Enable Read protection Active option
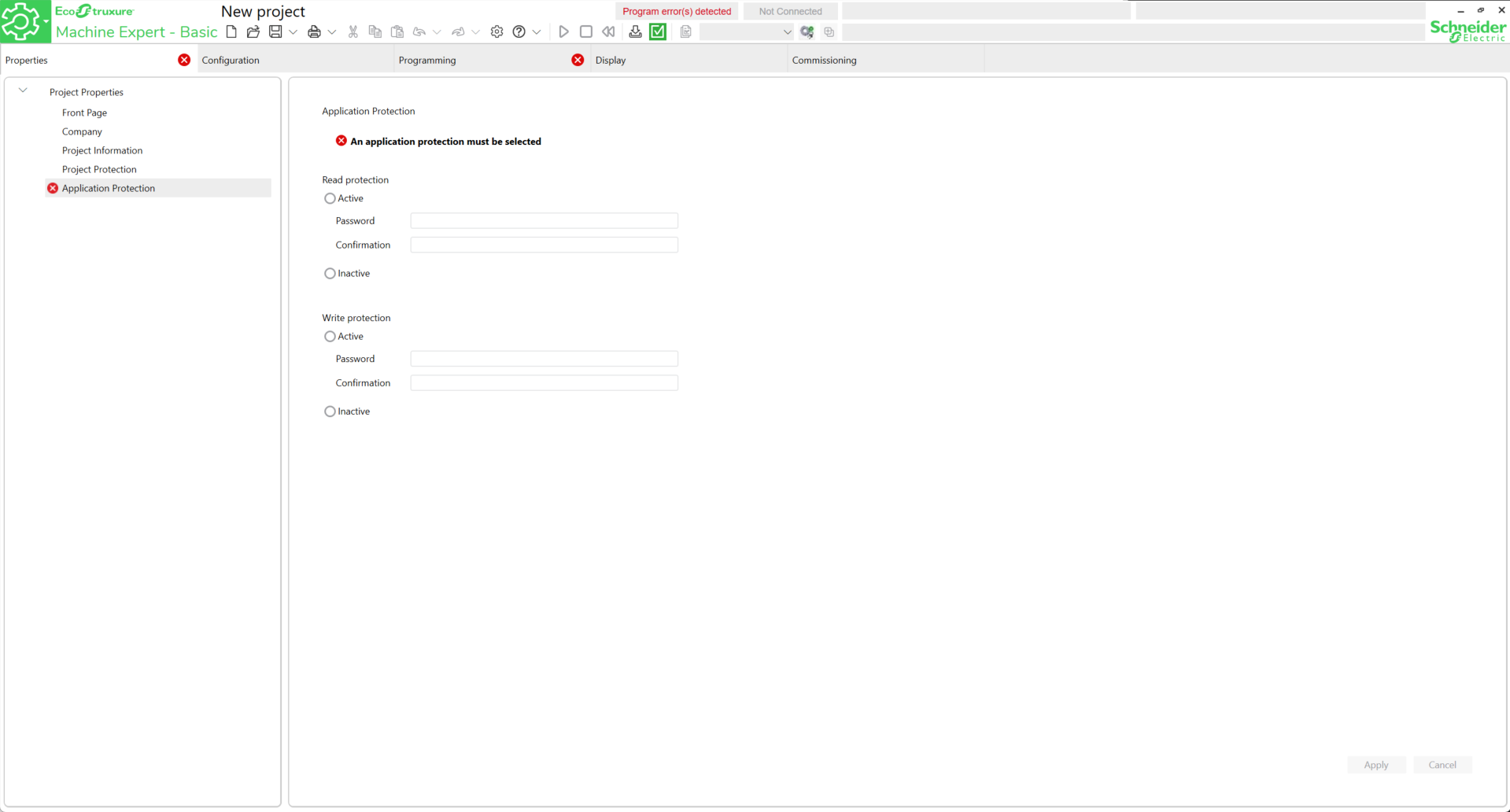This screenshot has height=812, width=1510. (x=330, y=198)
